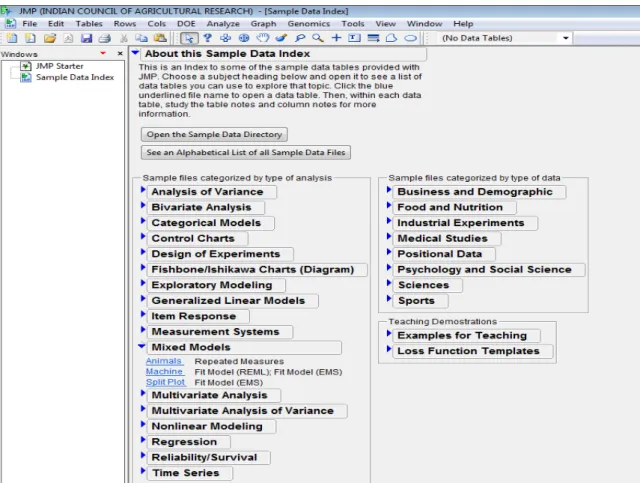640x483 pixels.
Task: Expand the Time Series section
Action: coord(143,470)
